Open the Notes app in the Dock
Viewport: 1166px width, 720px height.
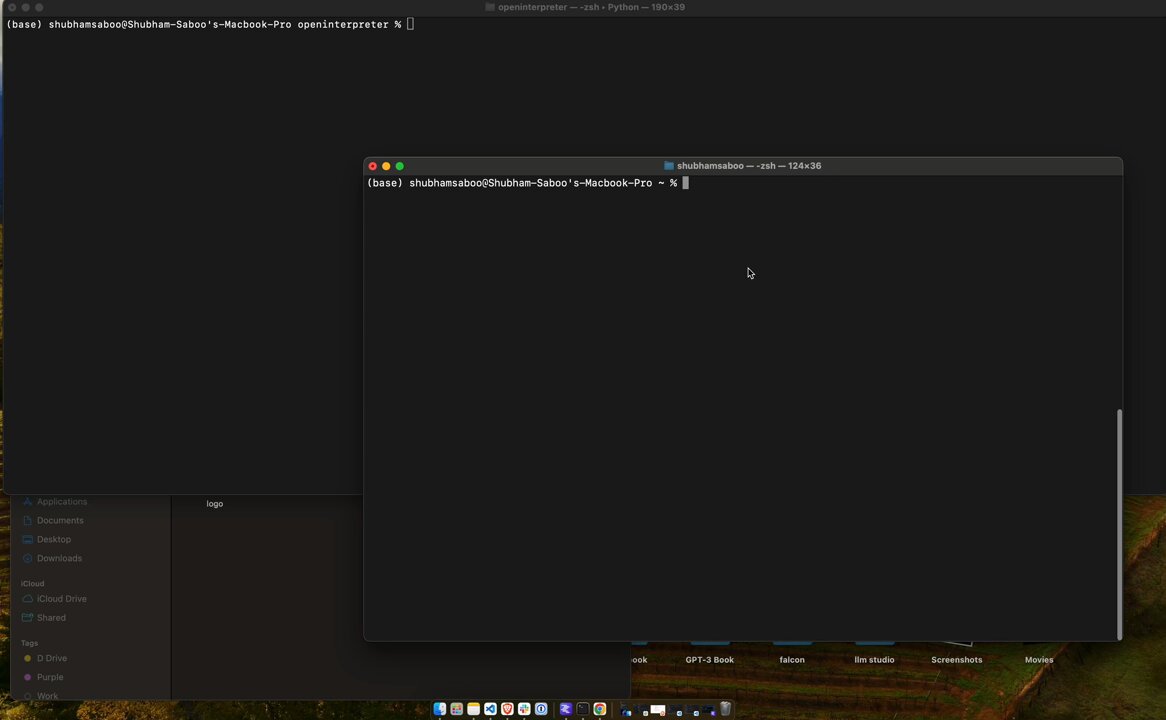click(x=474, y=709)
